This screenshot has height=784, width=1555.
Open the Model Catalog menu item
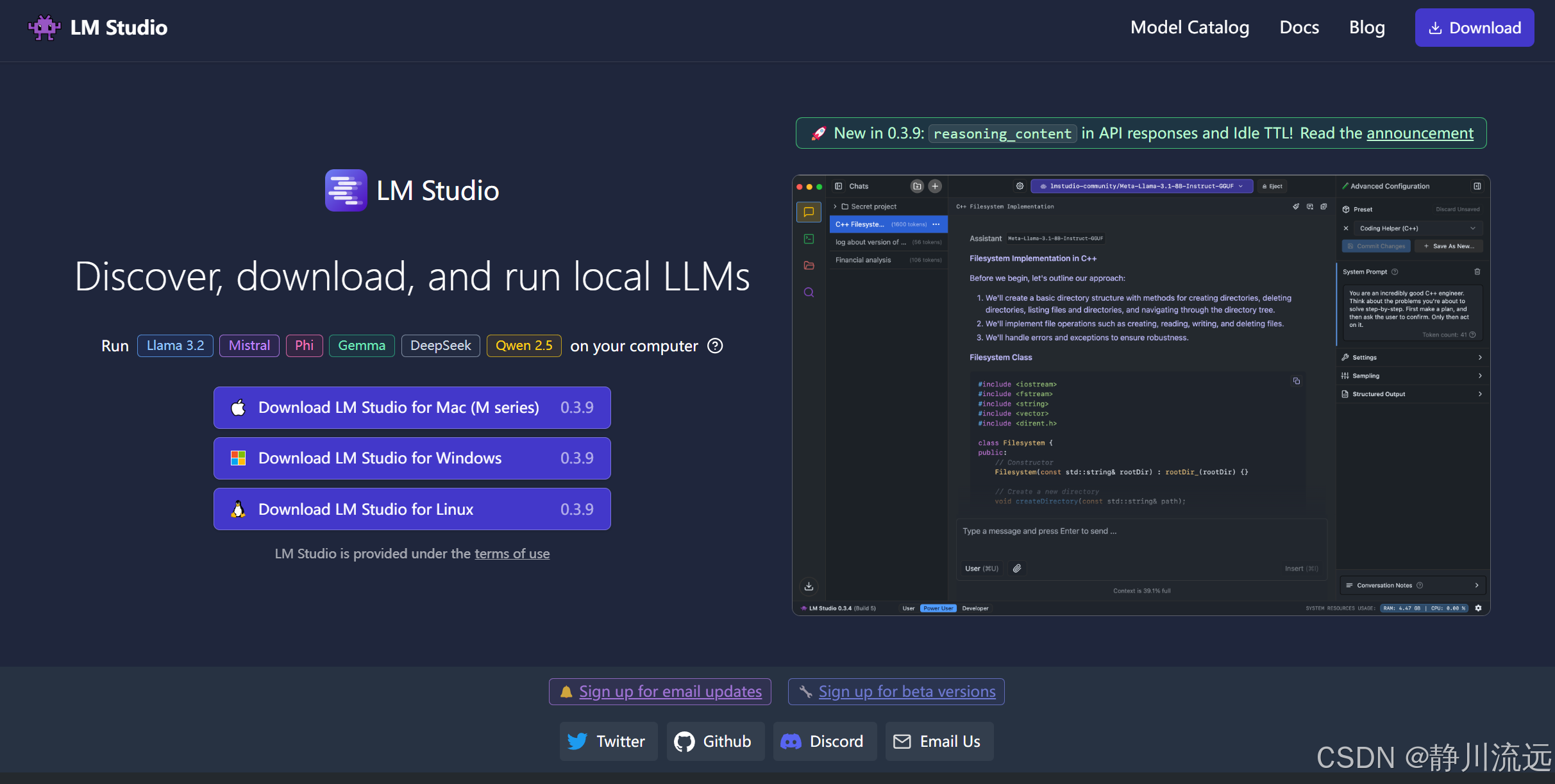pos(1189,28)
